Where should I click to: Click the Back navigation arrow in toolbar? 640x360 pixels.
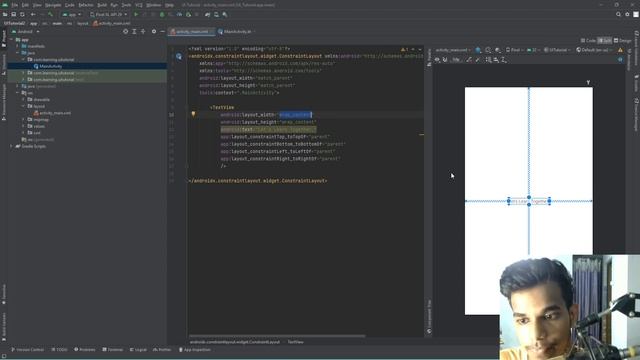(33, 14)
